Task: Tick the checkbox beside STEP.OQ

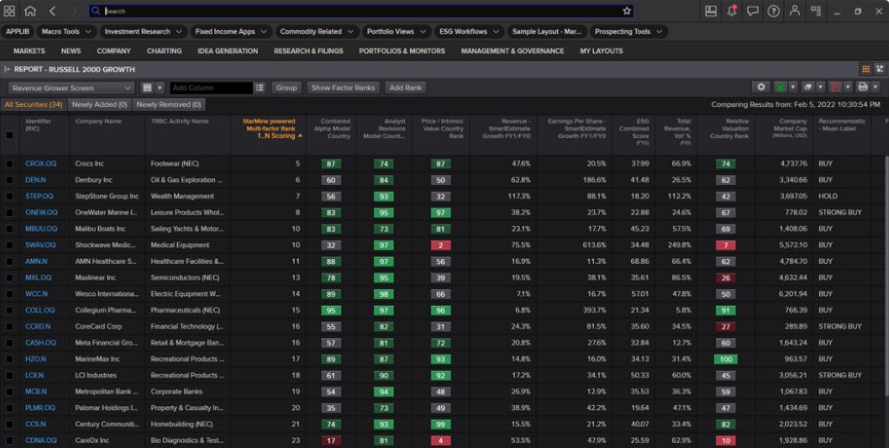Action: [10, 196]
